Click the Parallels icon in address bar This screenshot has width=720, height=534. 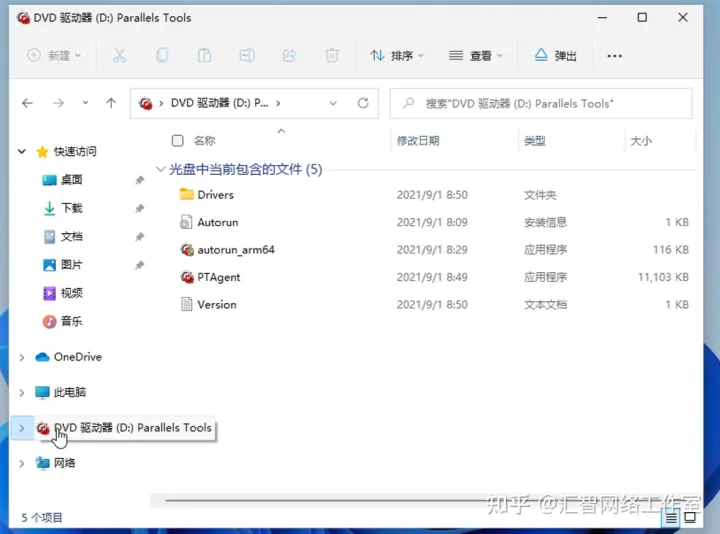pyautogui.click(x=146, y=104)
